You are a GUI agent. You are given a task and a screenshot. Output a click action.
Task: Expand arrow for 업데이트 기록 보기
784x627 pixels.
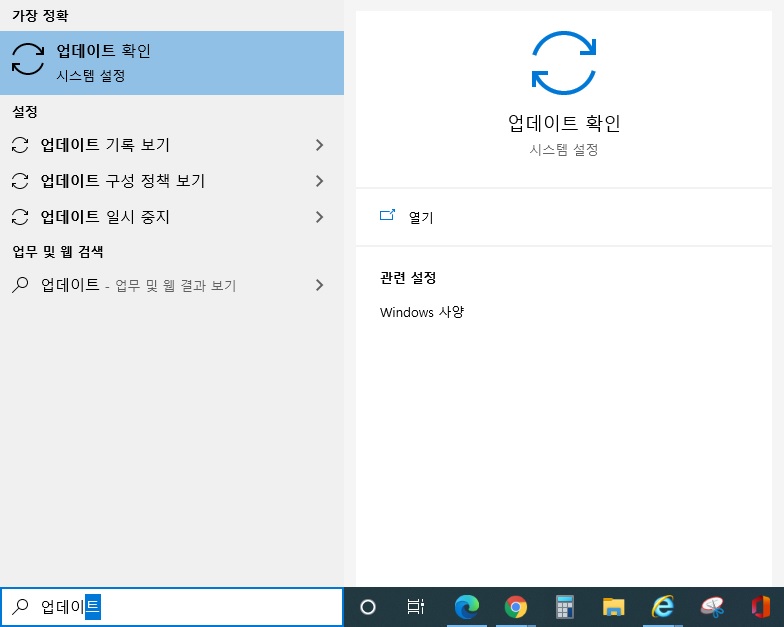pyautogui.click(x=320, y=145)
